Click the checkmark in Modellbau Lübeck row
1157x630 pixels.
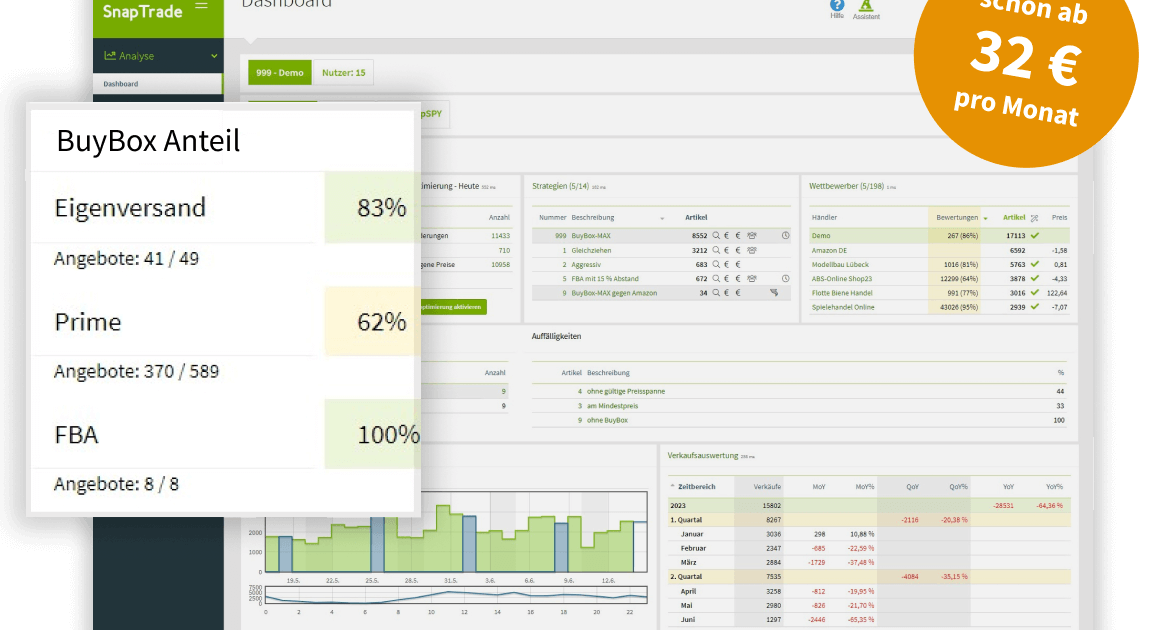click(1035, 264)
